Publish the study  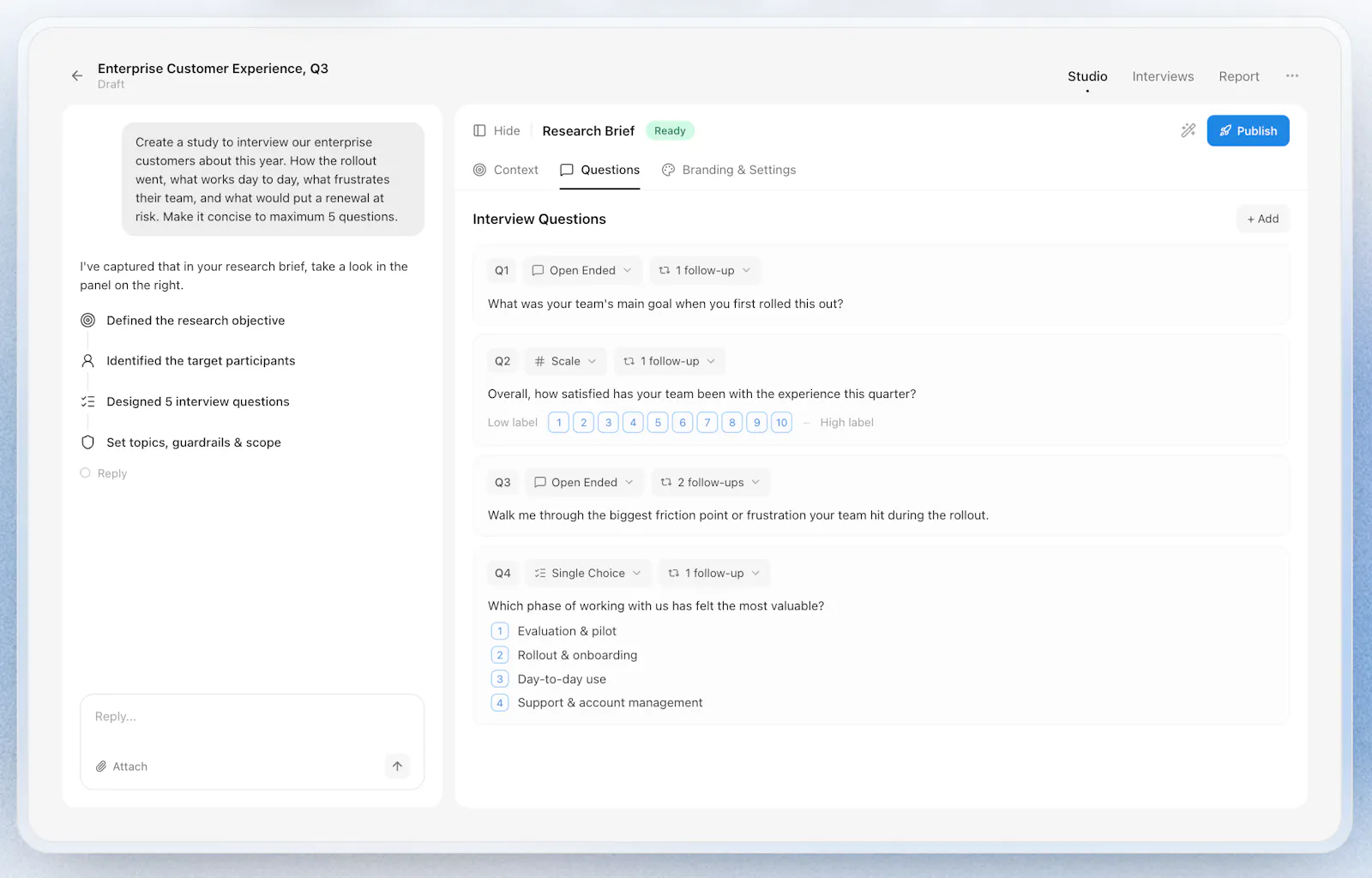pos(1248,130)
